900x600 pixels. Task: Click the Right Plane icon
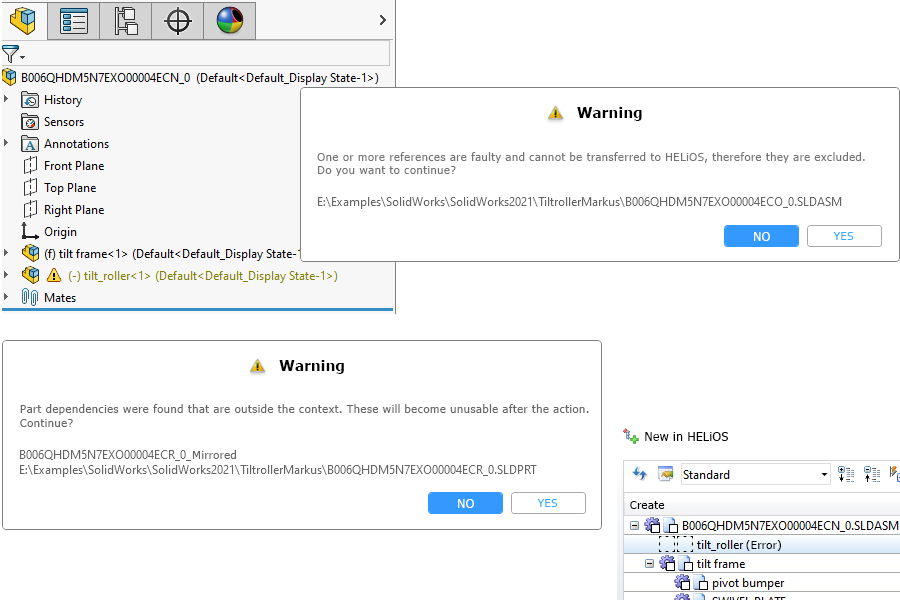coord(30,209)
